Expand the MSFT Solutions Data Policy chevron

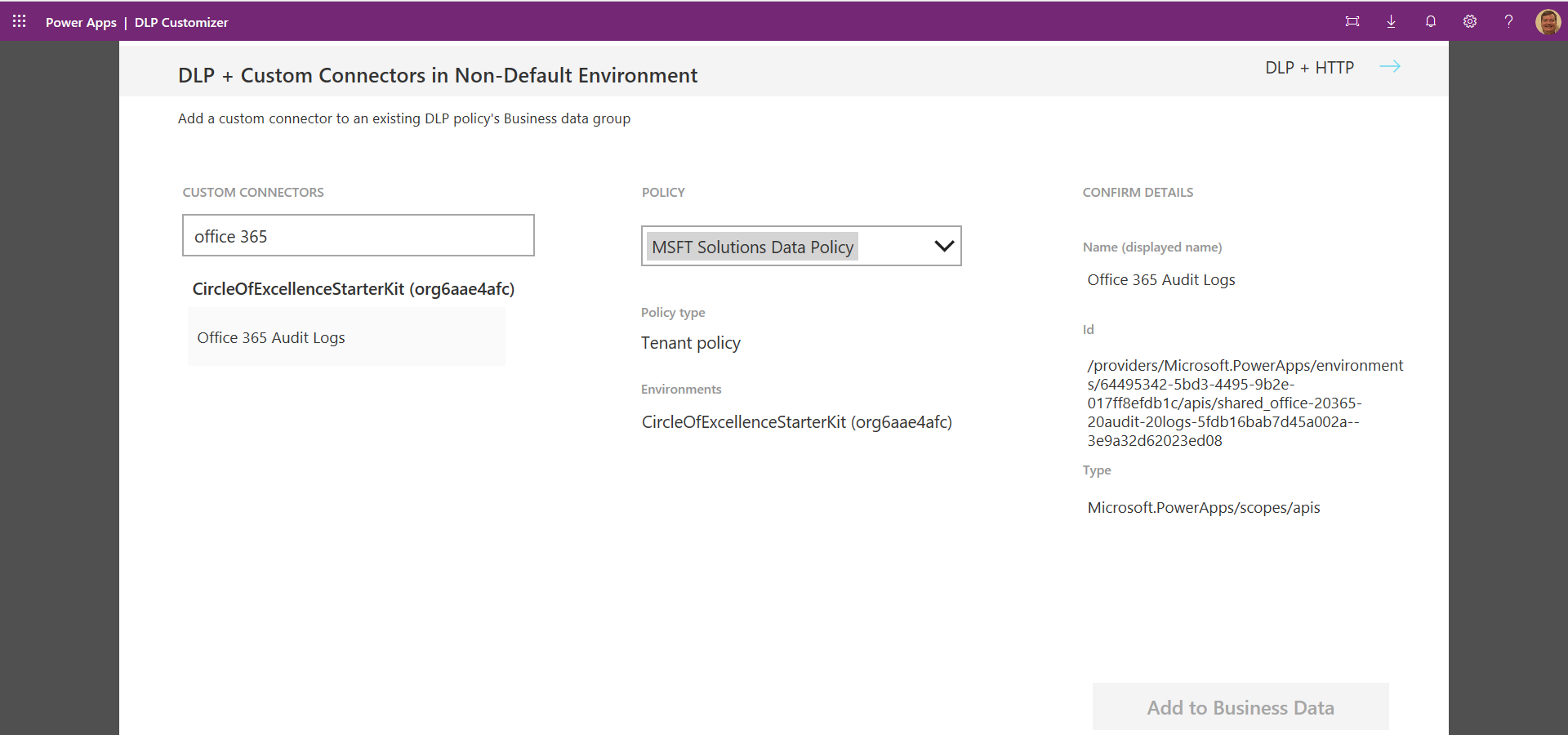pos(944,245)
